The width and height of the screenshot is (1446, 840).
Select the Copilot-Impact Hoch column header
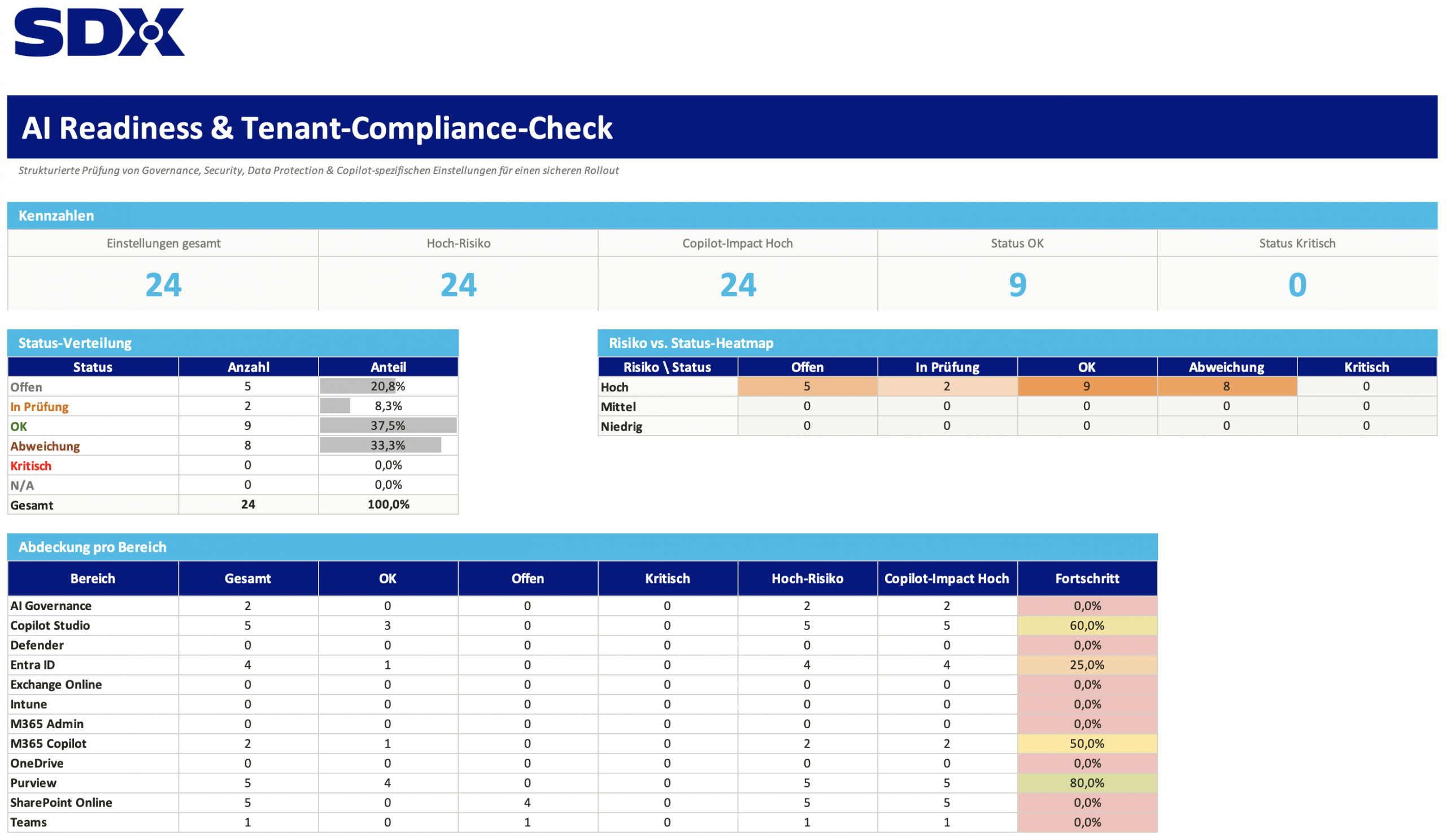(x=947, y=578)
